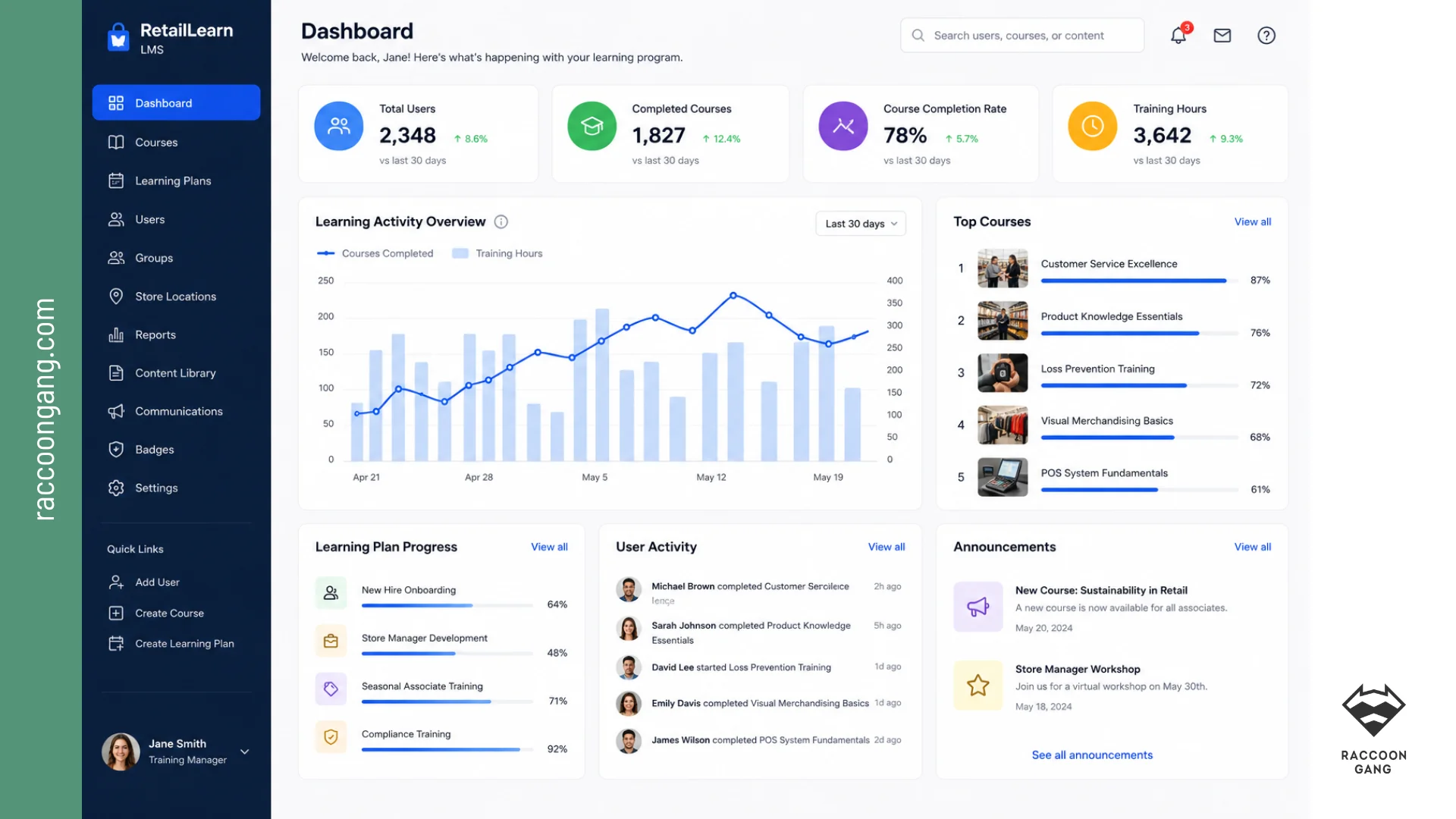
Task: Open the Product Knowledge Essentials thumbnail
Action: (1003, 320)
